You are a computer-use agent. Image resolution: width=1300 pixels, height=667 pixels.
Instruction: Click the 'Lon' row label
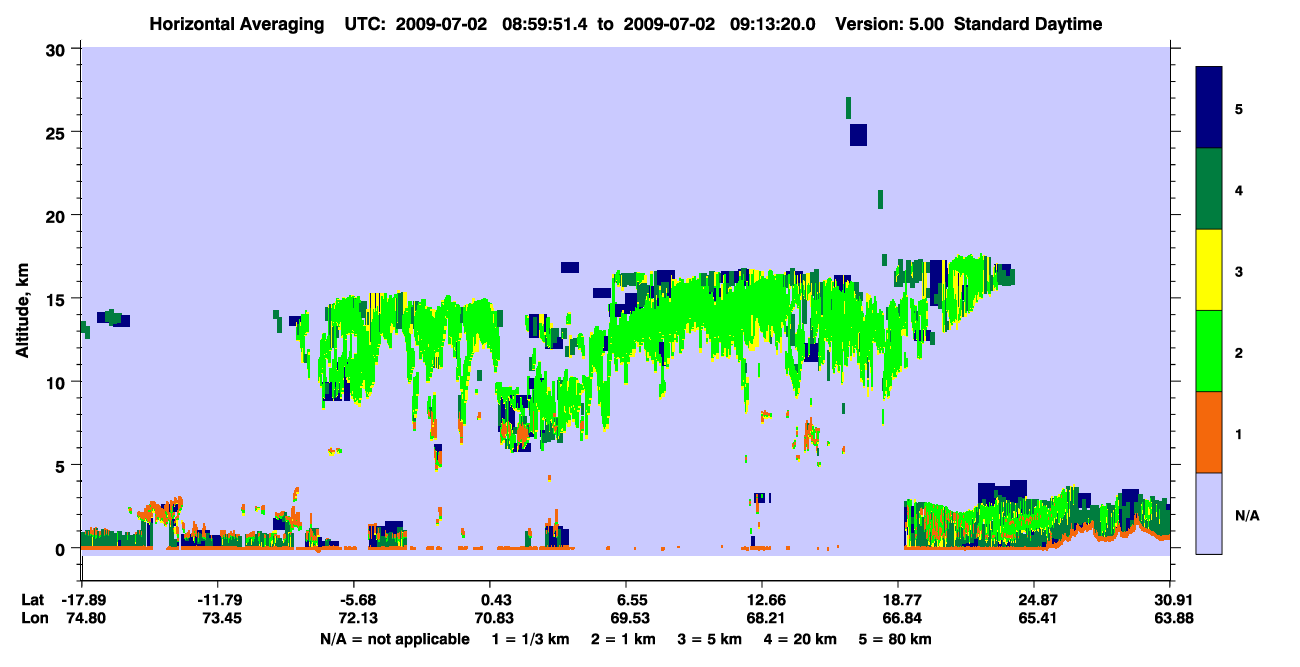(33, 618)
